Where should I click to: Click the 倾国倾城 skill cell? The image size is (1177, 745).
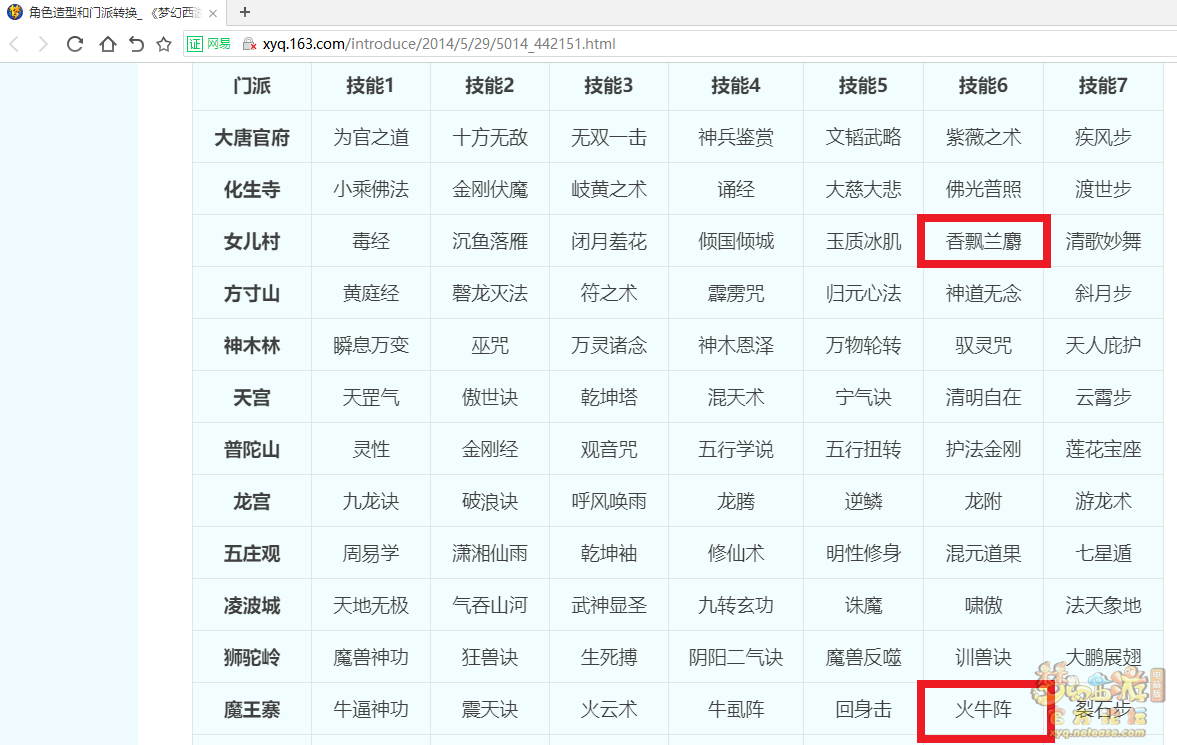(x=736, y=241)
